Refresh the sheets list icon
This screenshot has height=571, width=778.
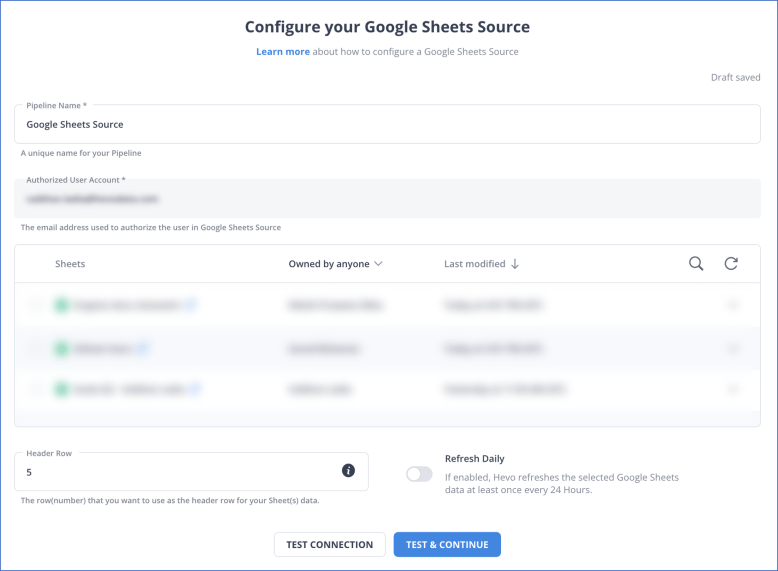pos(731,263)
